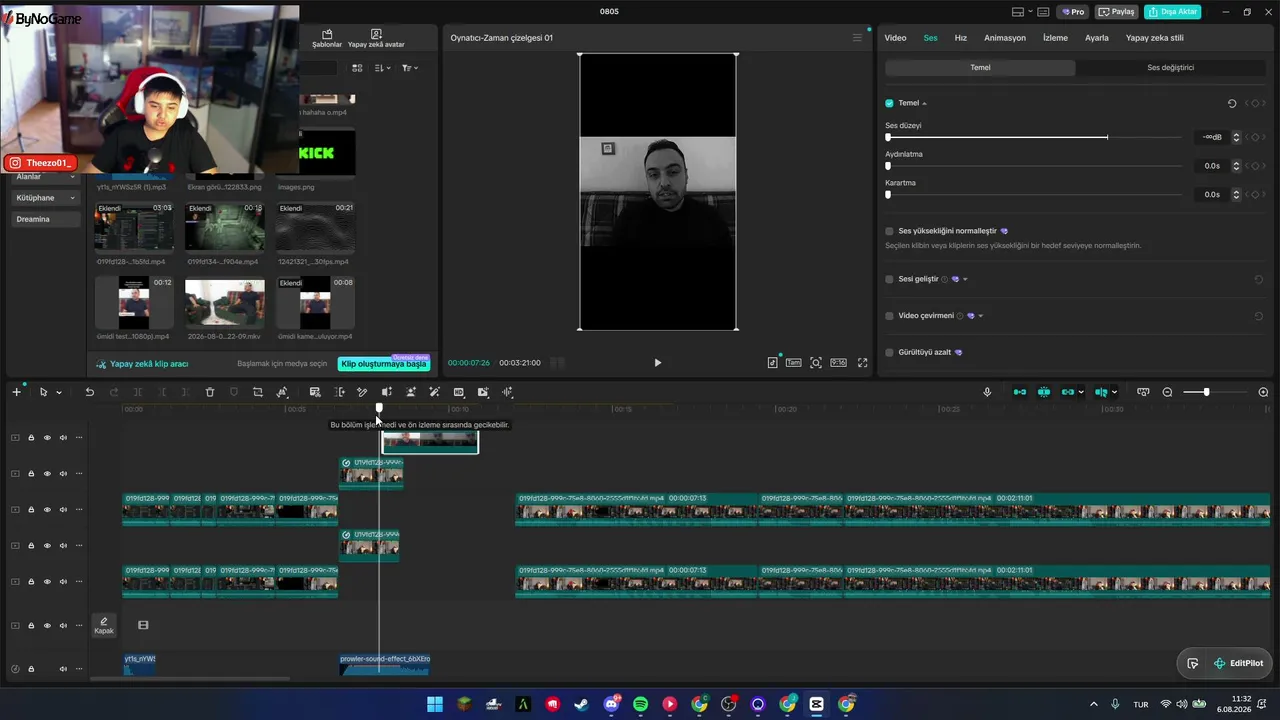
Task: Open the player panel hamburger menu
Action: click(x=857, y=38)
